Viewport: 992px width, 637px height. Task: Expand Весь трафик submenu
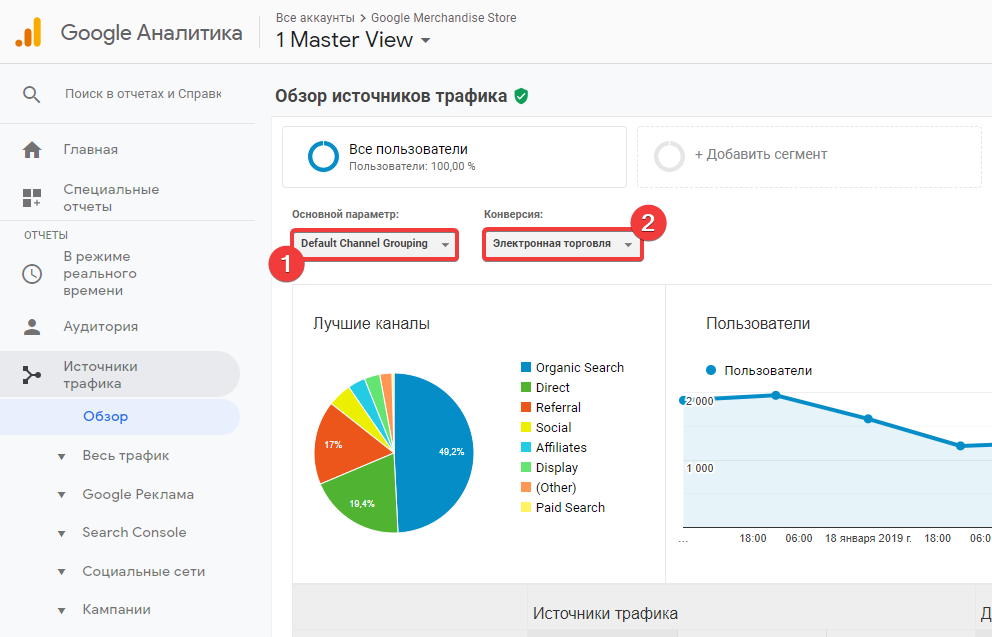pos(61,457)
